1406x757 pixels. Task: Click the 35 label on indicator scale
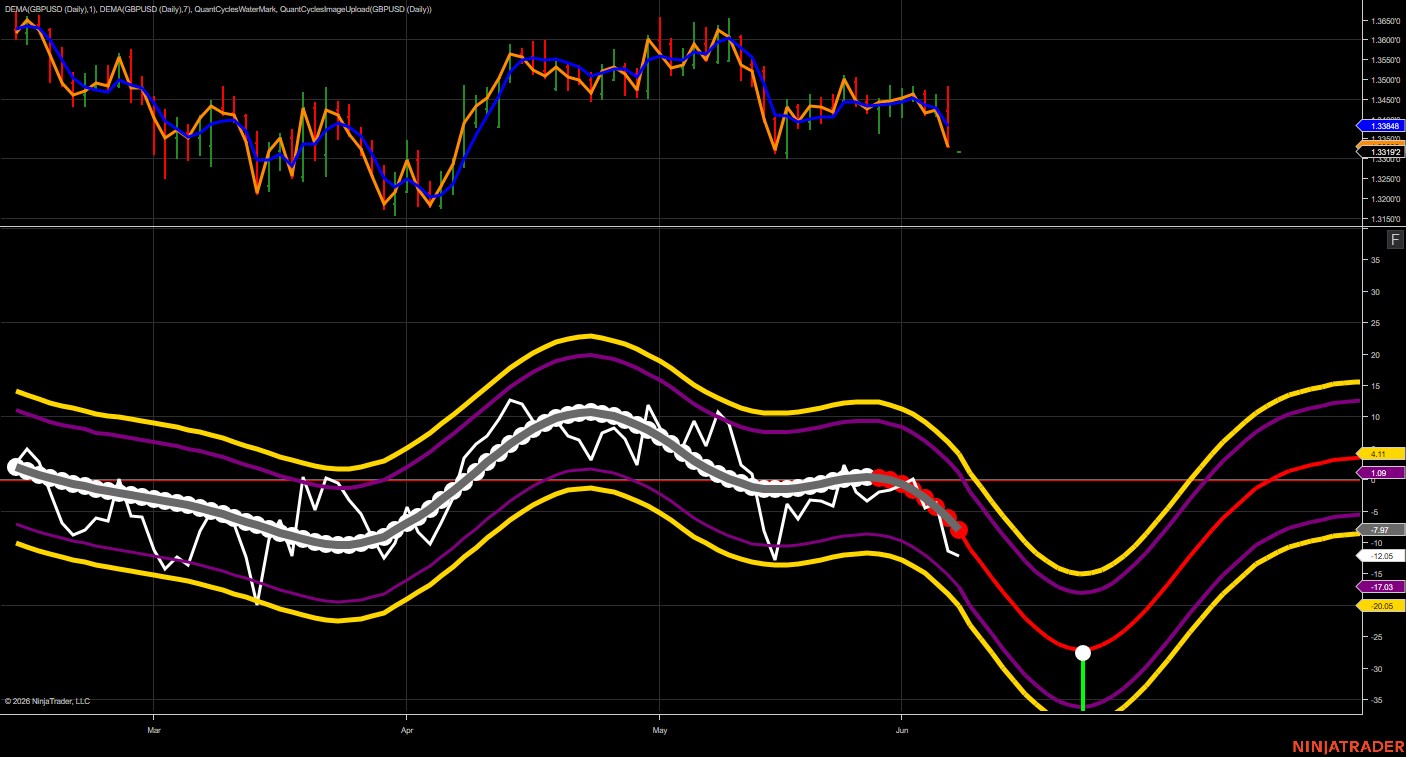pyautogui.click(x=1375, y=260)
